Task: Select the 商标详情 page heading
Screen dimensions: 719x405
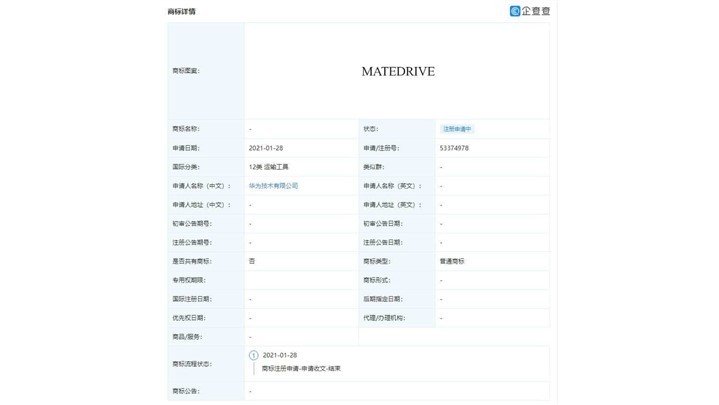Action: pos(181,12)
